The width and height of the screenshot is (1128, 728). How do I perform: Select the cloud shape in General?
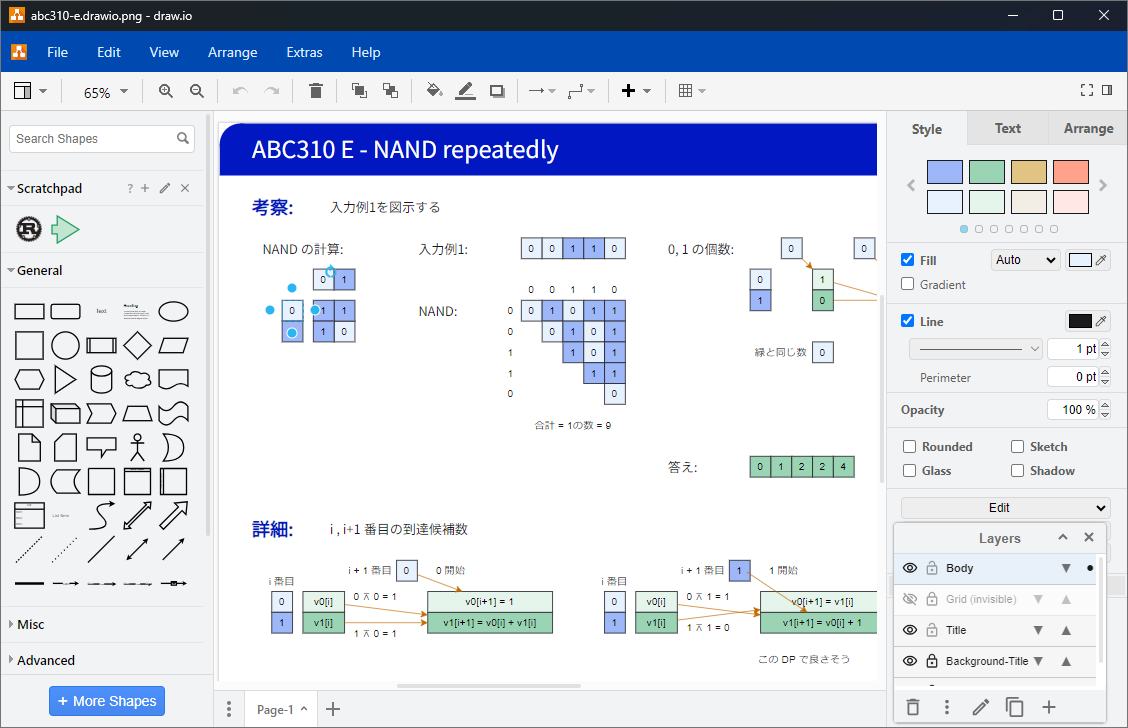(137, 380)
